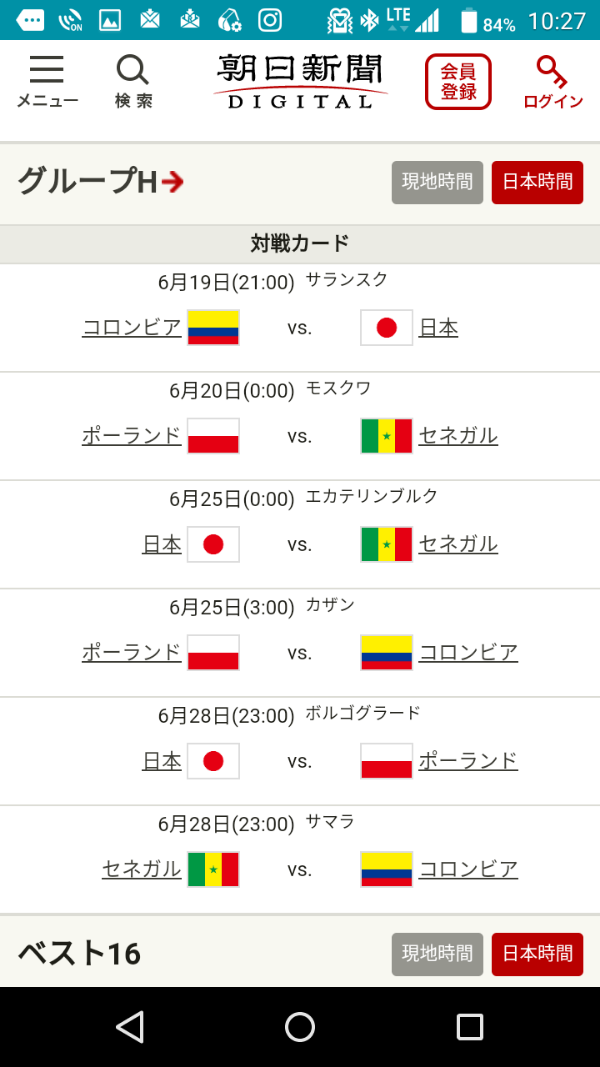The height and width of the screenshot is (1067, 600).
Task: Open the recent apps square button
Action: (x=470, y=1027)
